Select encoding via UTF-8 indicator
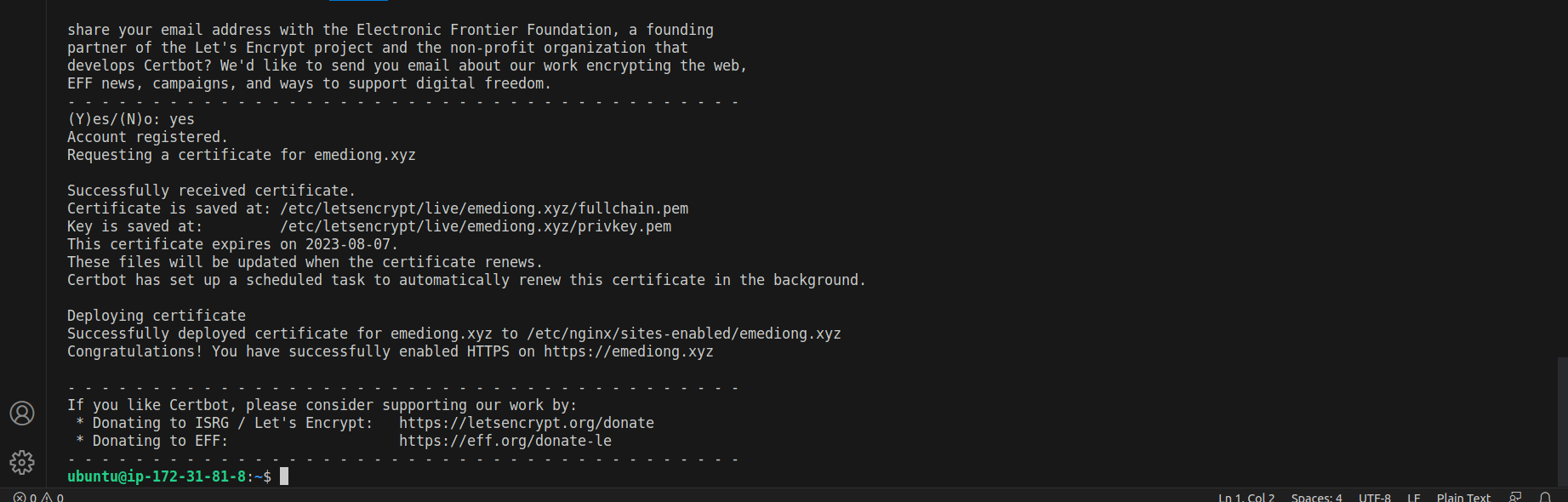This screenshot has height=502, width=1568. (x=1374, y=498)
